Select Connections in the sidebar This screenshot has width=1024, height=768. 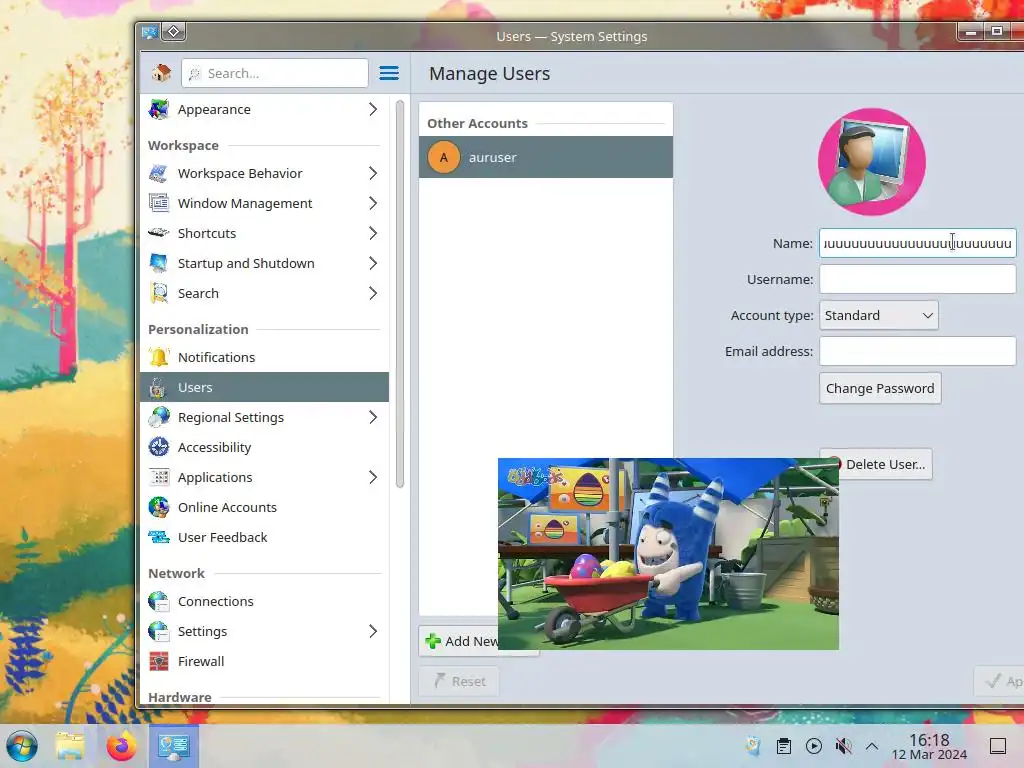click(x=264, y=601)
